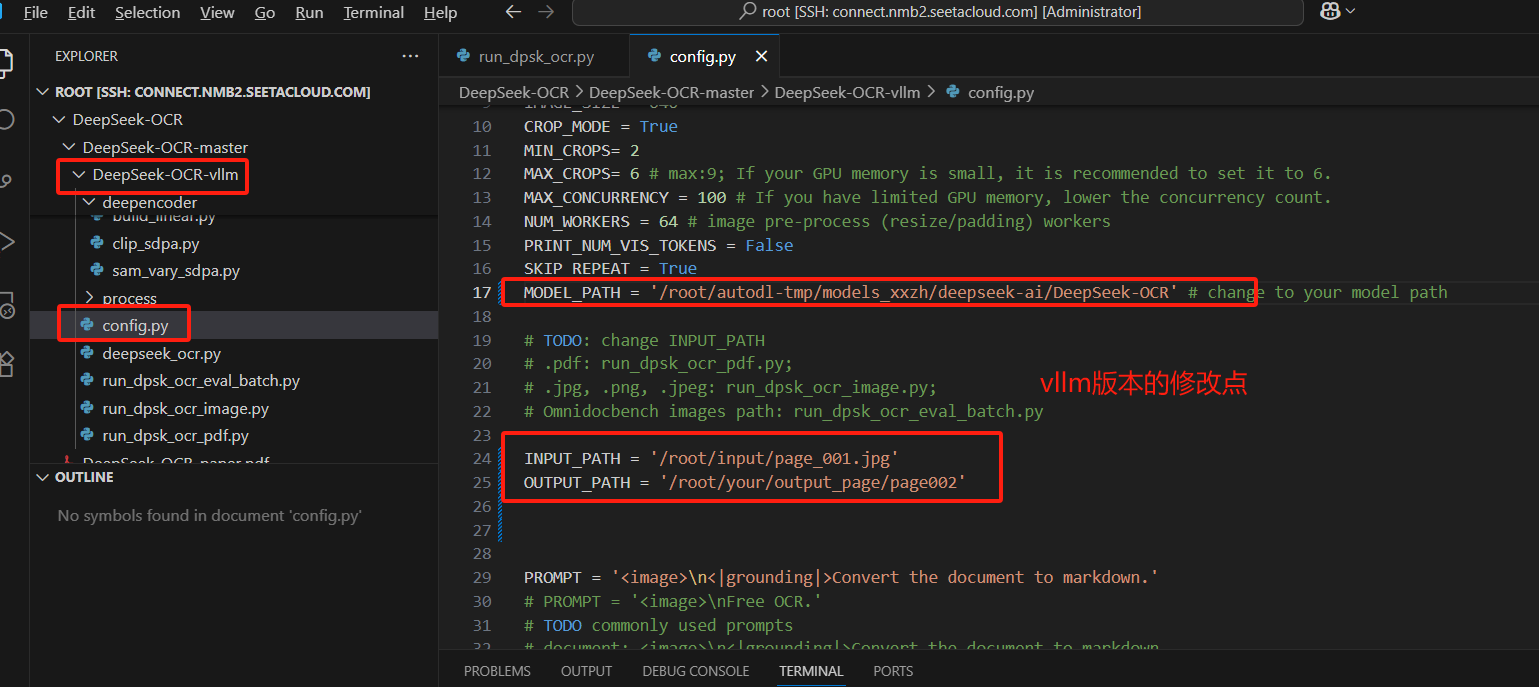
Task: Switch to the PROBLEMS panel tab
Action: (x=497, y=671)
